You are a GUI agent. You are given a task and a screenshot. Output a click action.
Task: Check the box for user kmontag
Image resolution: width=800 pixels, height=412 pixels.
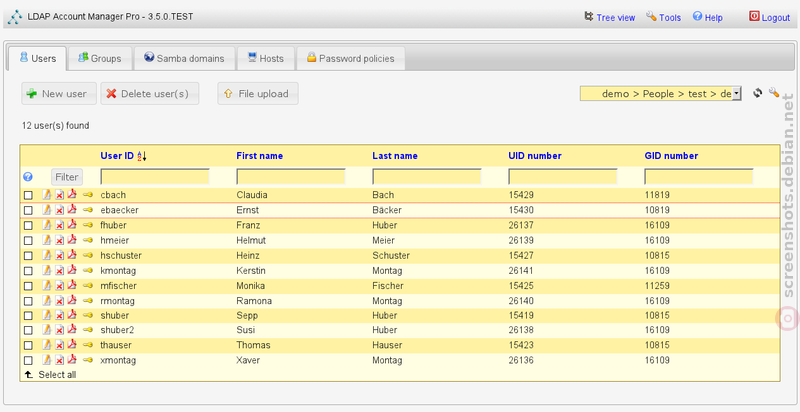28,270
